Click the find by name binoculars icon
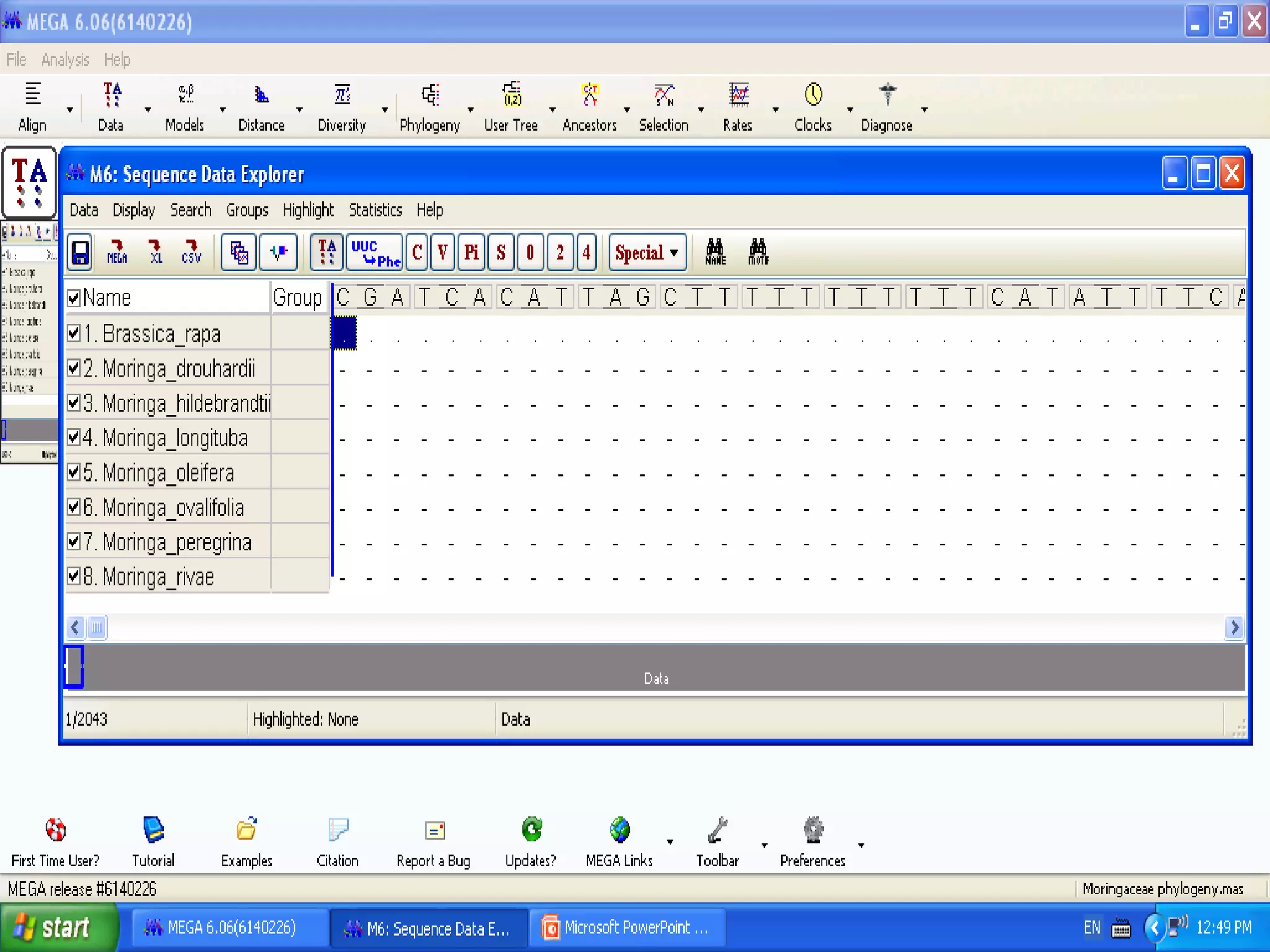Viewport: 1270px width, 952px height. tap(715, 252)
